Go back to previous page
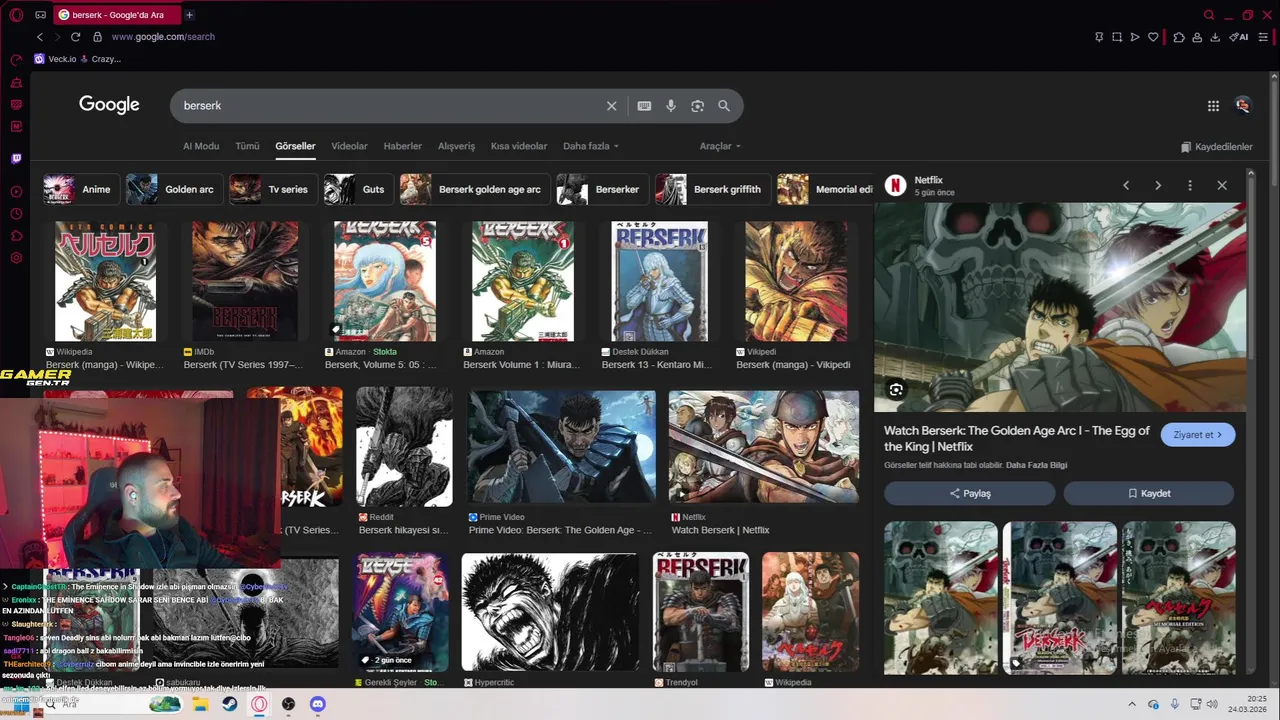 pos(40,37)
